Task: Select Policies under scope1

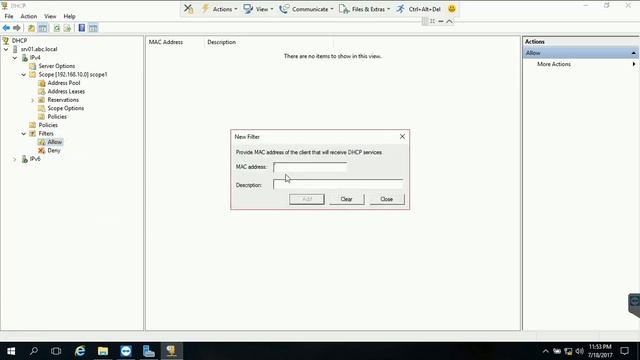Action: tap(57, 117)
